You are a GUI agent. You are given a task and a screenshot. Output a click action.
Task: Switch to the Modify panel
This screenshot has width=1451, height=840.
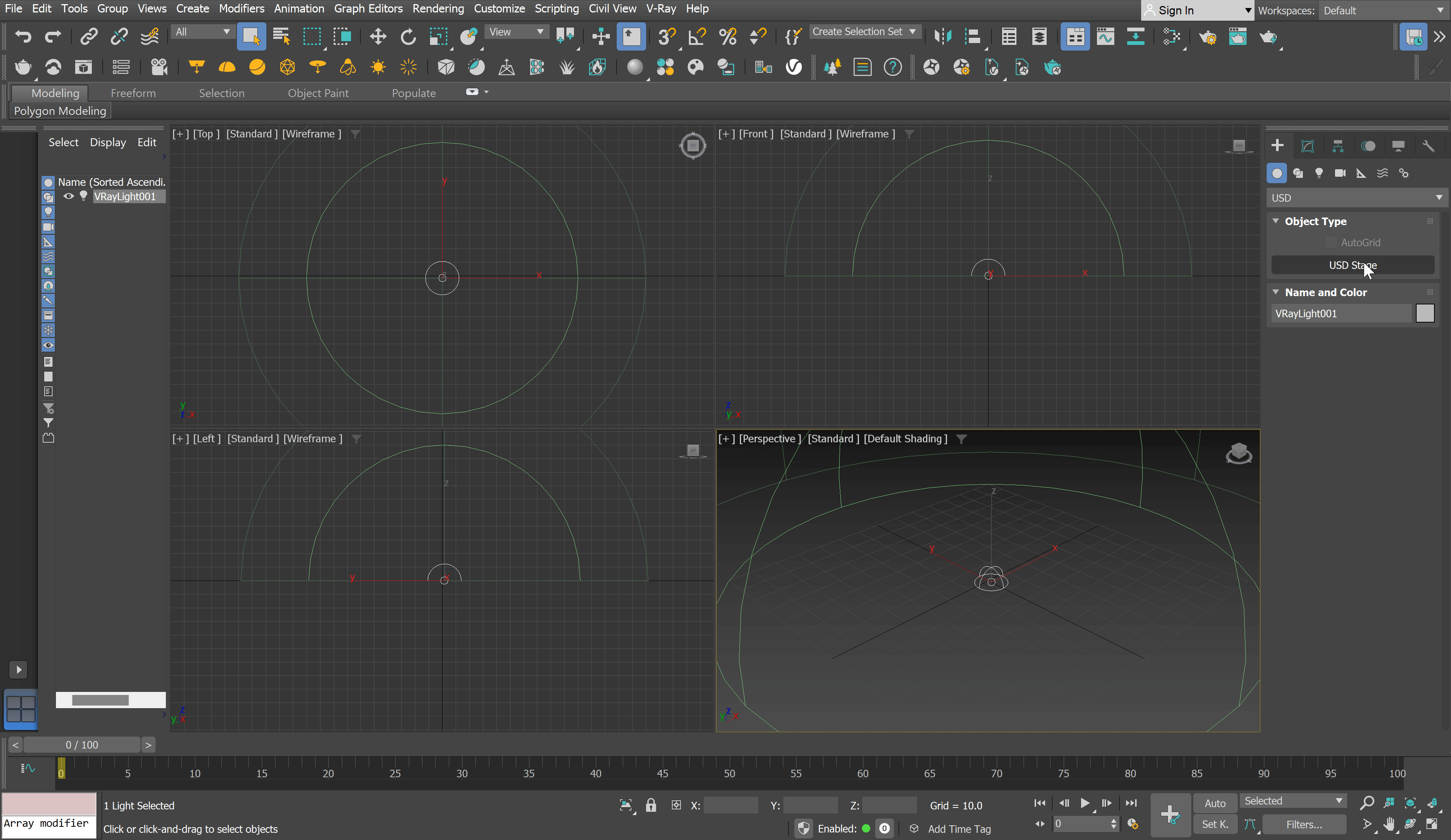pyautogui.click(x=1308, y=145)
